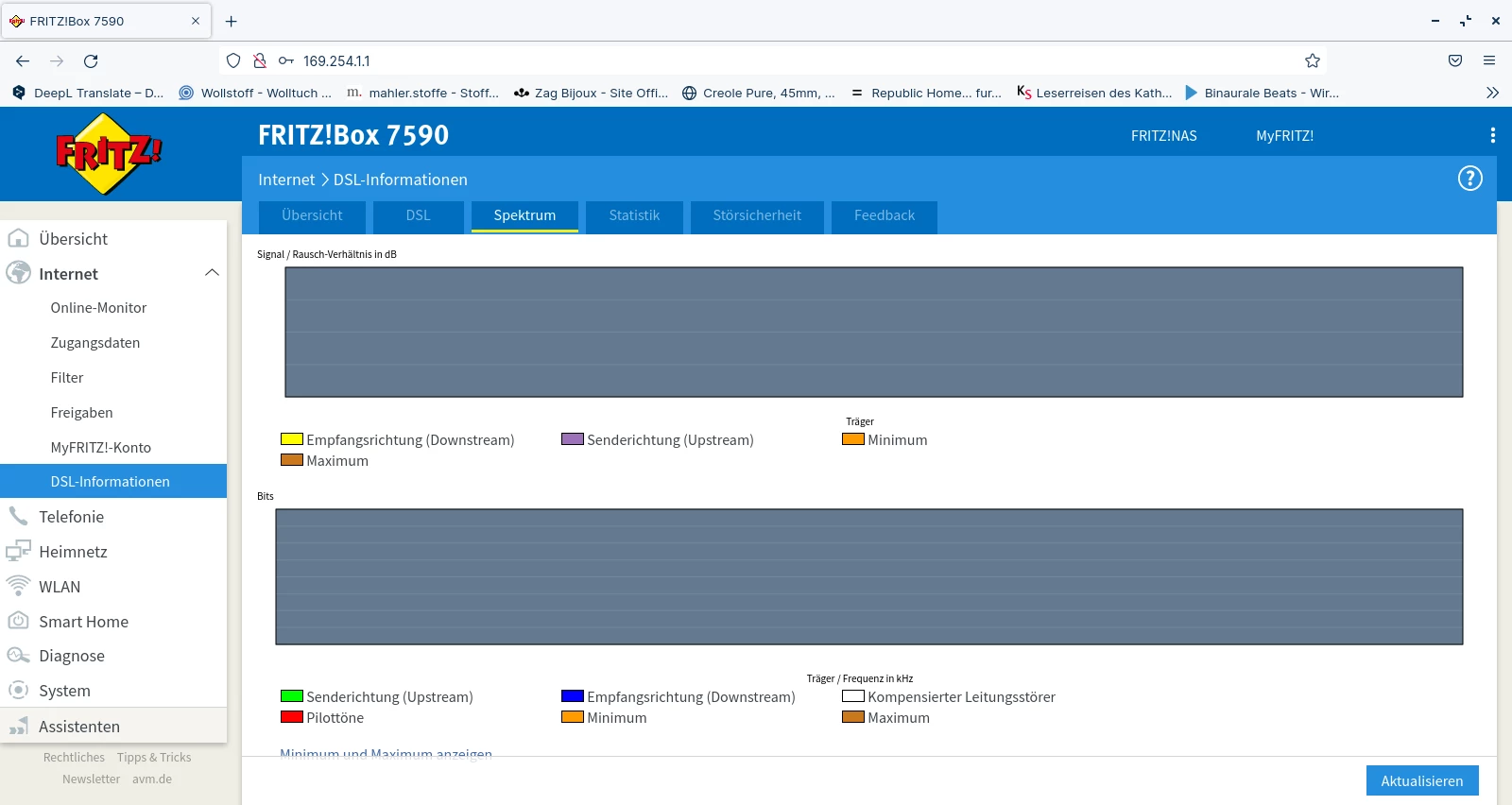This screenshot has width=1512, height=805.
Task: Click yellow Empfangsrichtung (Downstream) swatch
Action: [x=292, y=439]
